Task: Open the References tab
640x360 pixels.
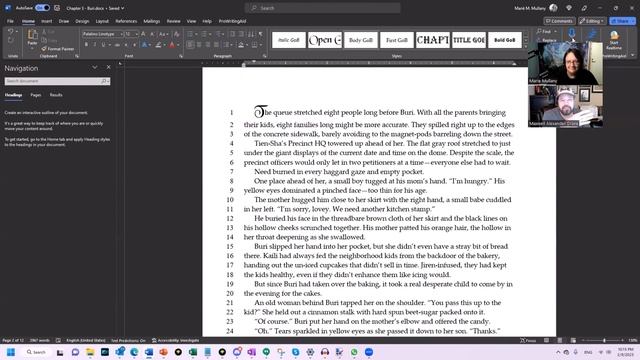Action: click(x=126, y=21)
